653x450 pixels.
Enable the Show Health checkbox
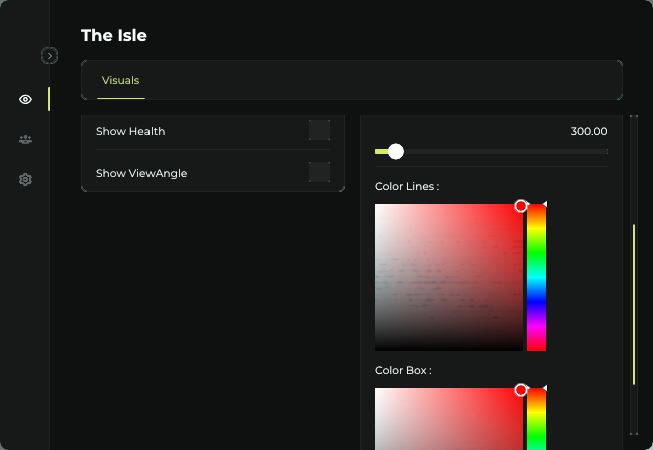(x=319, y=131)
